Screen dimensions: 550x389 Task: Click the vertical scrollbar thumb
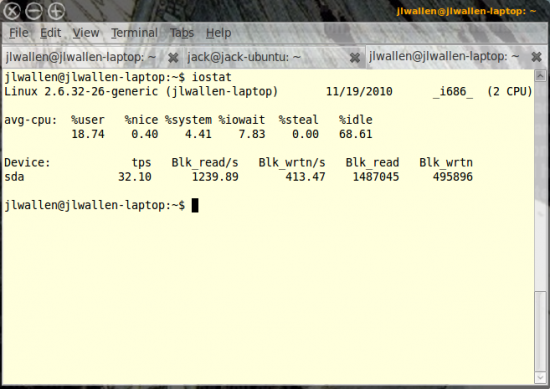tap(540, 331)
